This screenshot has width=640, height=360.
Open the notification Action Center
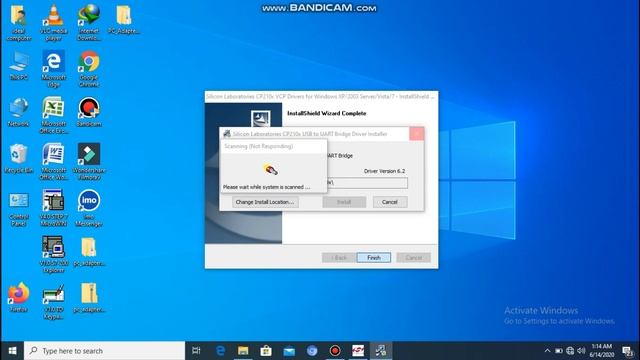(x=628, y=351)
